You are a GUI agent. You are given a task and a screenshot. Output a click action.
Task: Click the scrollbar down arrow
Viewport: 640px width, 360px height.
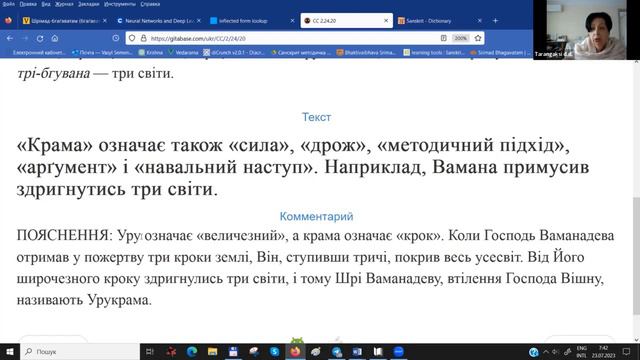(636, 340)
